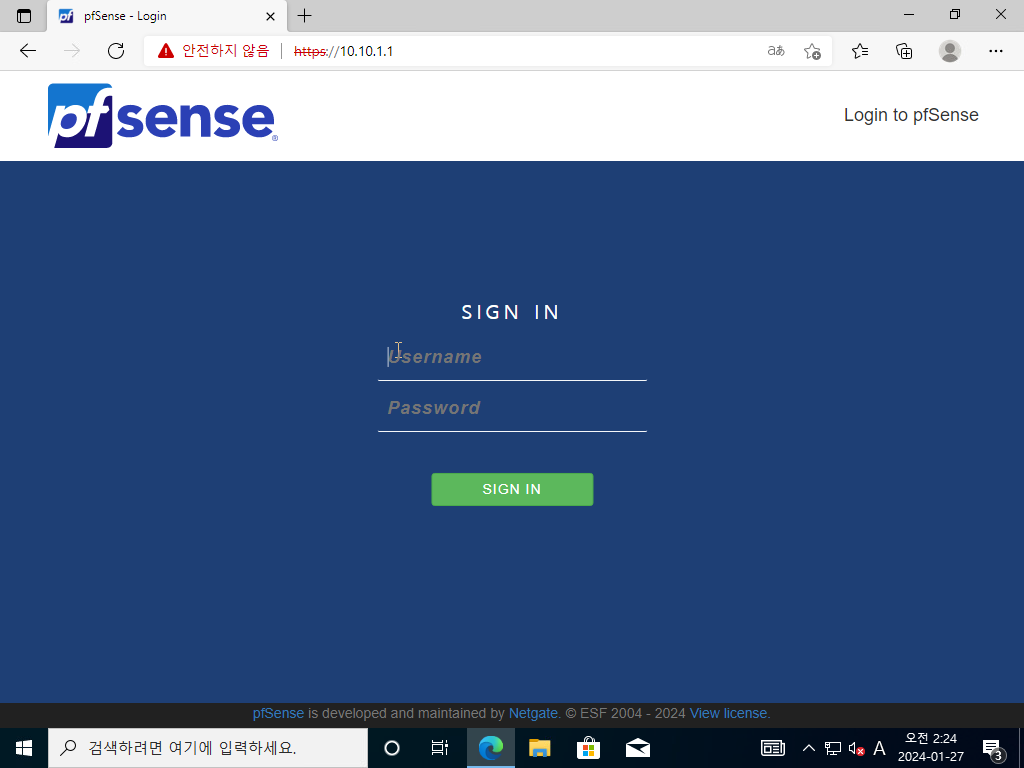The width and height of the screenshot is (1024, 768).
Task: Open the pfSense footer link
Action: [278, 713]
